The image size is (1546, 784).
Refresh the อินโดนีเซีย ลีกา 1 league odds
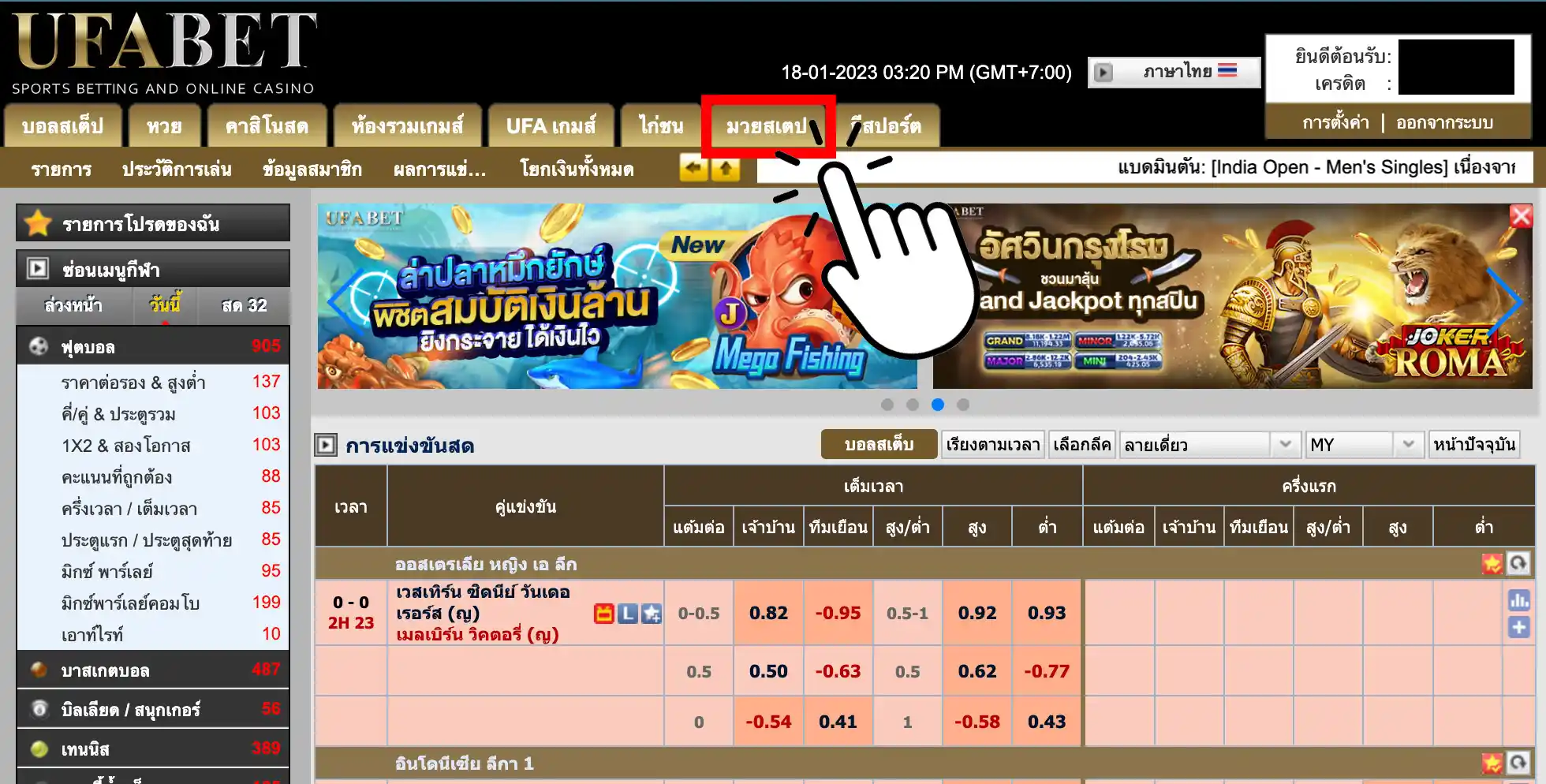(1518, 763)
